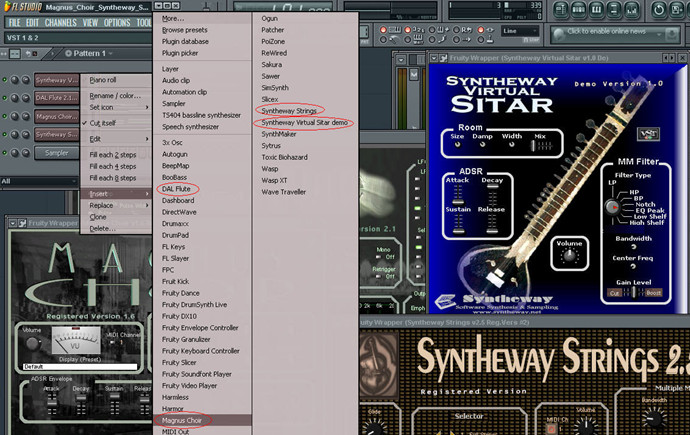Screen dimensions: 690x435
Task: Open the All channel filter dropdown
Action: (39, 181)
